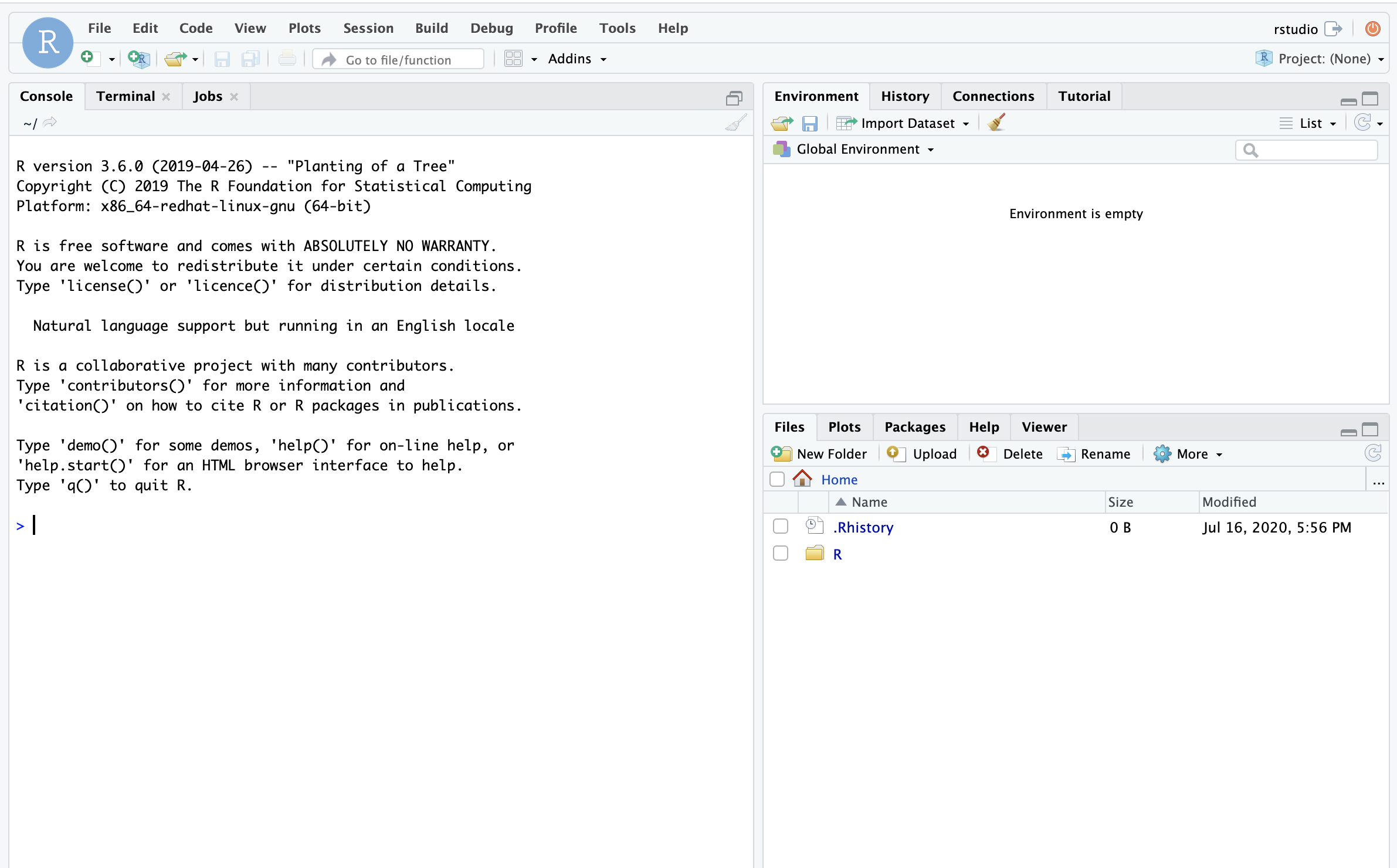
Task: Click the console pane window layout icon
Action: (734, 98)
